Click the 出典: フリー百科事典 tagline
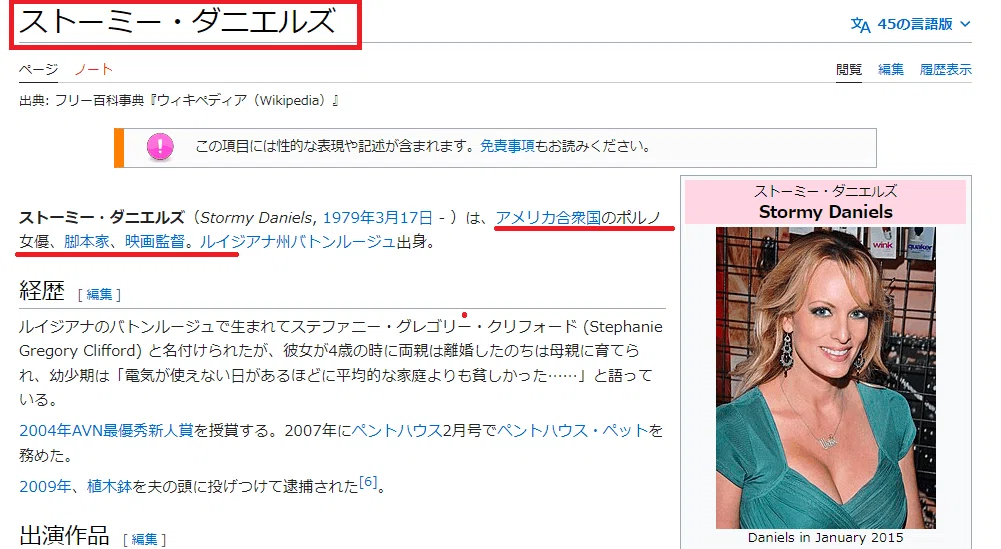The height and width of the screenshot is (549, 1001). pos(179,101)
